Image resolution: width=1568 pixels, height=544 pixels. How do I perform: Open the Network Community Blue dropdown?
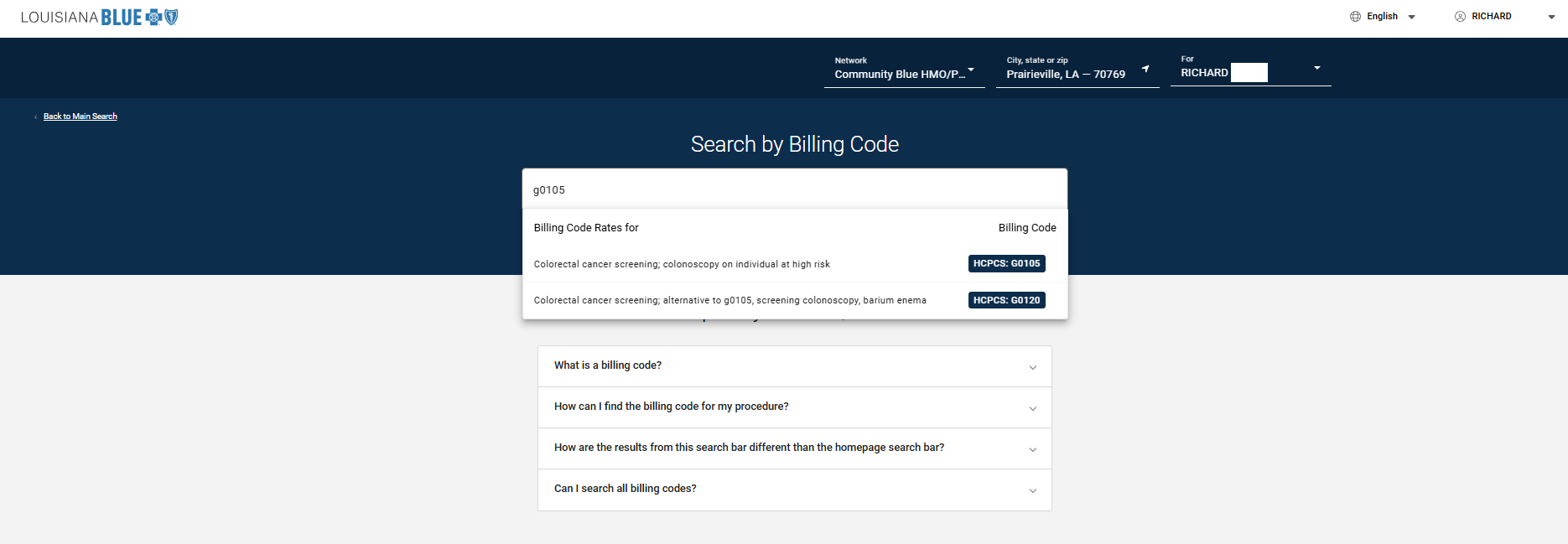coord(903,74)
